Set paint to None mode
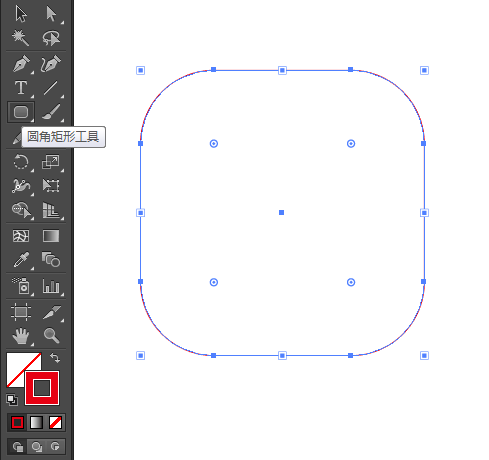This screenshot has width=489, height=460. coord(55,423)
